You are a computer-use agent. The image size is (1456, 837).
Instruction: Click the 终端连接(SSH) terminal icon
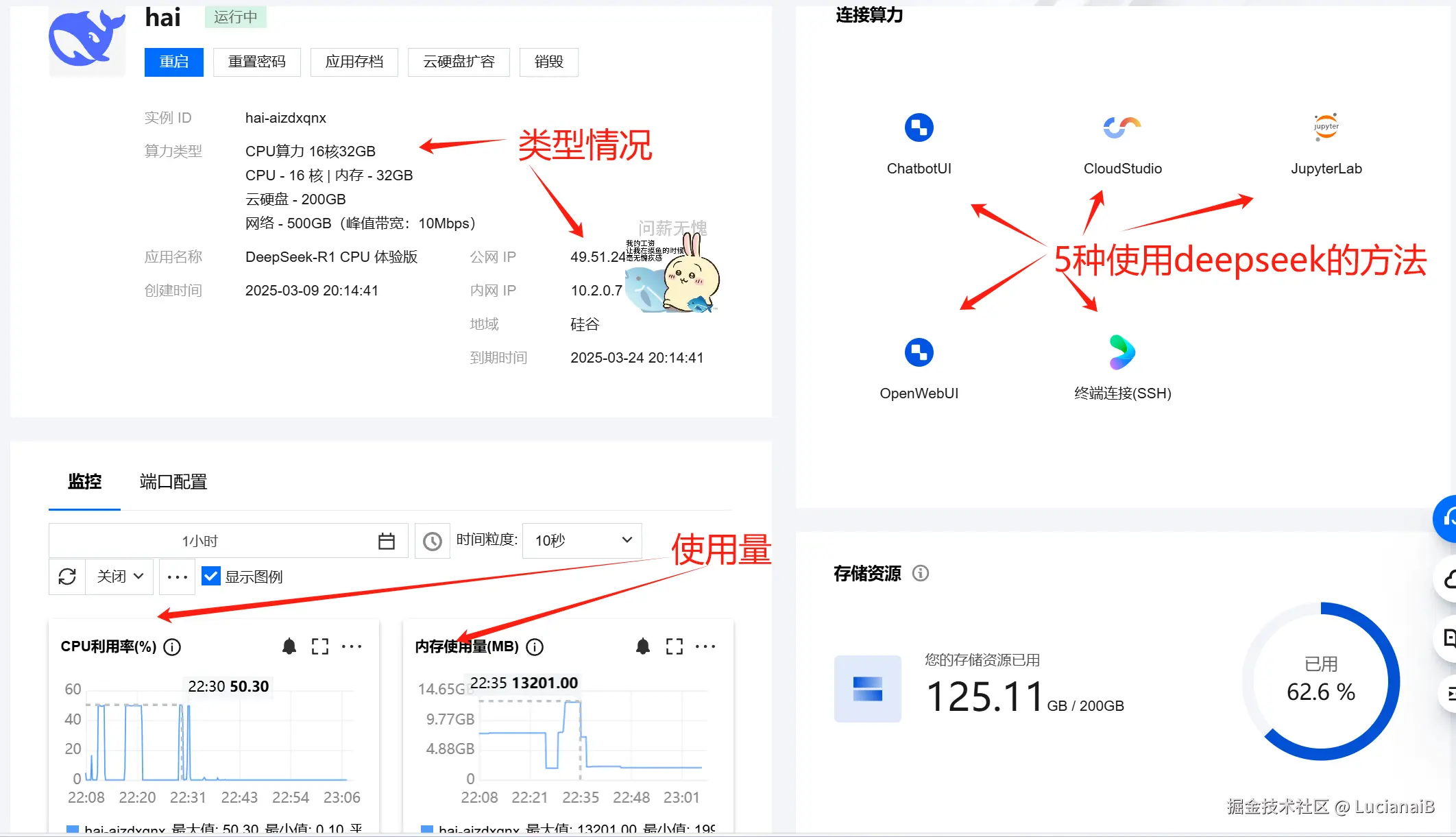pos(1122,353)
